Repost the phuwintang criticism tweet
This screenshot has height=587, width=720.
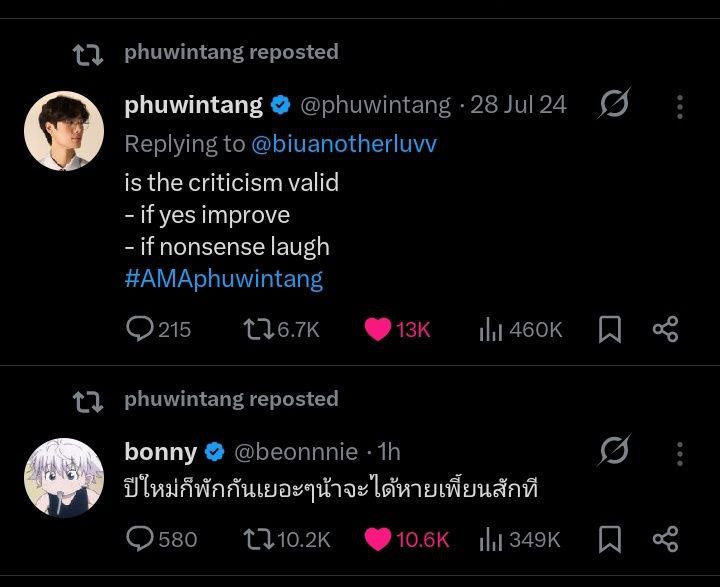point(259,329)
